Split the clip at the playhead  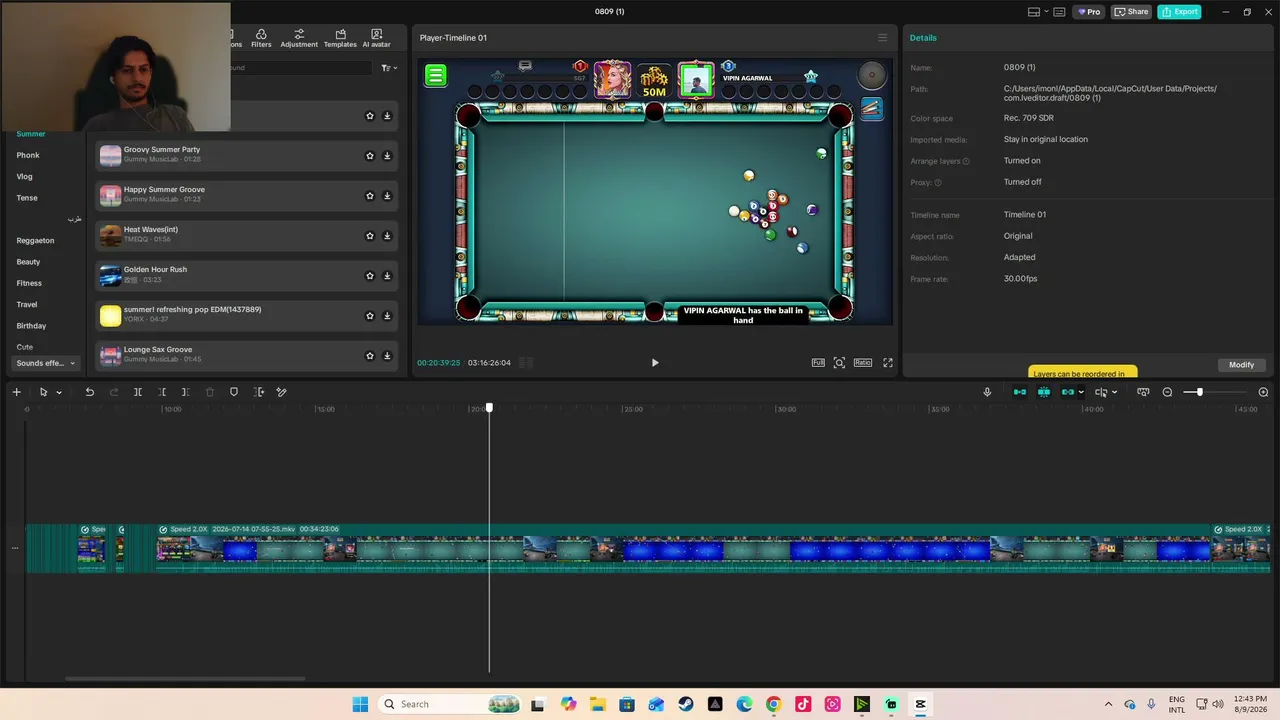(138, 392)
